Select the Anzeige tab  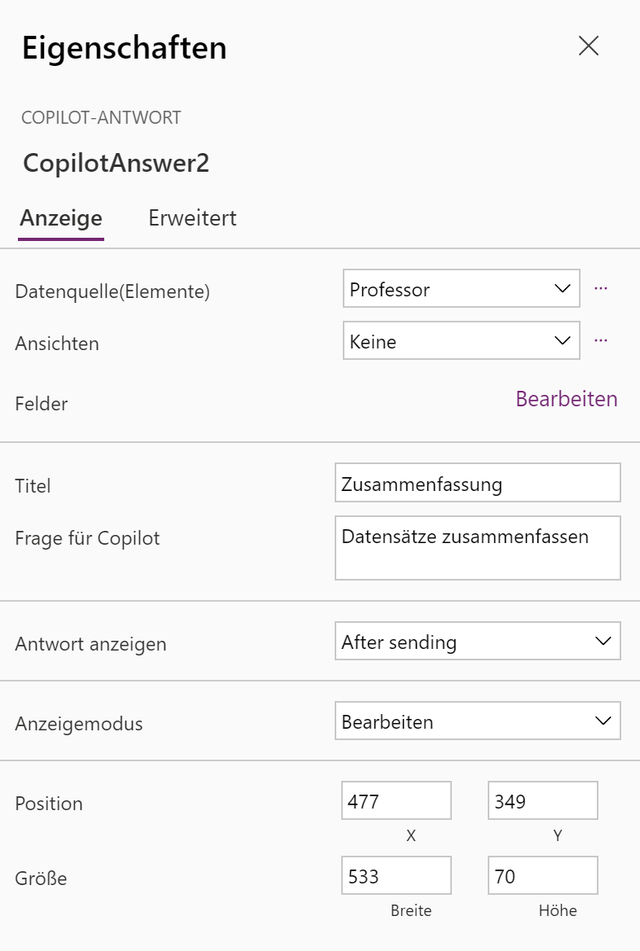coord(61,218)
